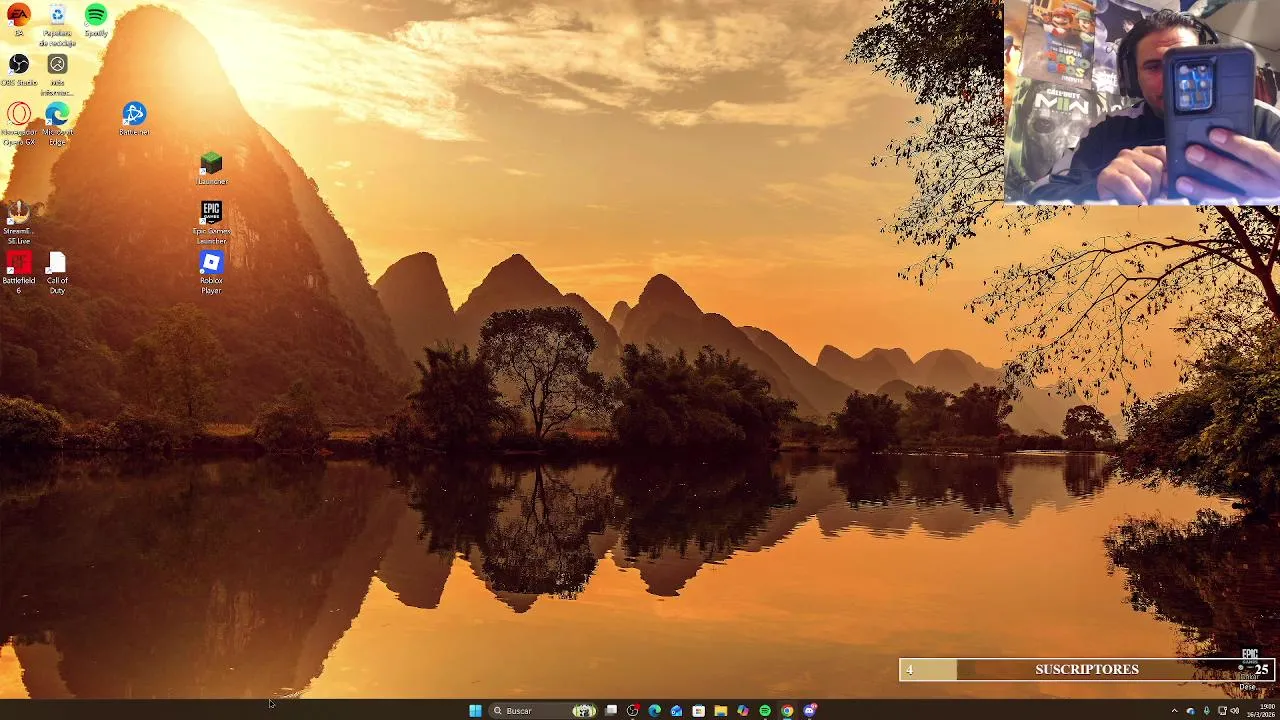Click the search highlight image in Buscar

coord(584,711)
